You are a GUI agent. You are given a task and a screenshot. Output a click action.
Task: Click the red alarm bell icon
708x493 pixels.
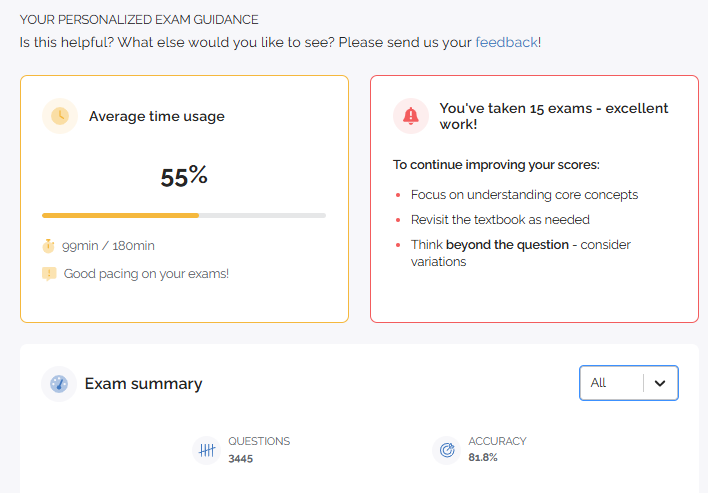tap(411, 116)
